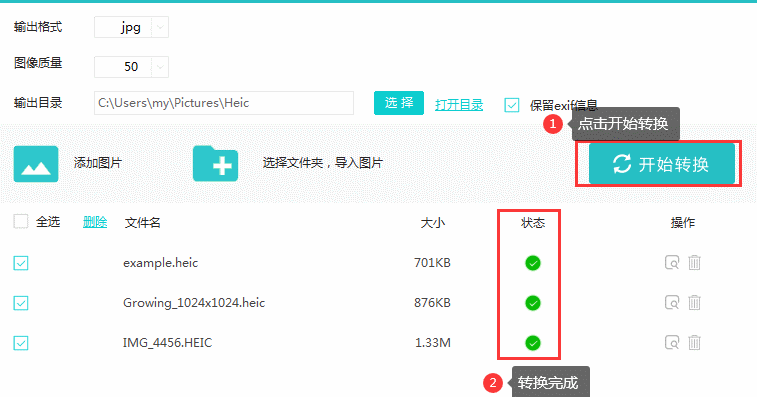The image size is (757, 397).
Task: Click the 图像质量 label
Action: [x=38, y=63]
